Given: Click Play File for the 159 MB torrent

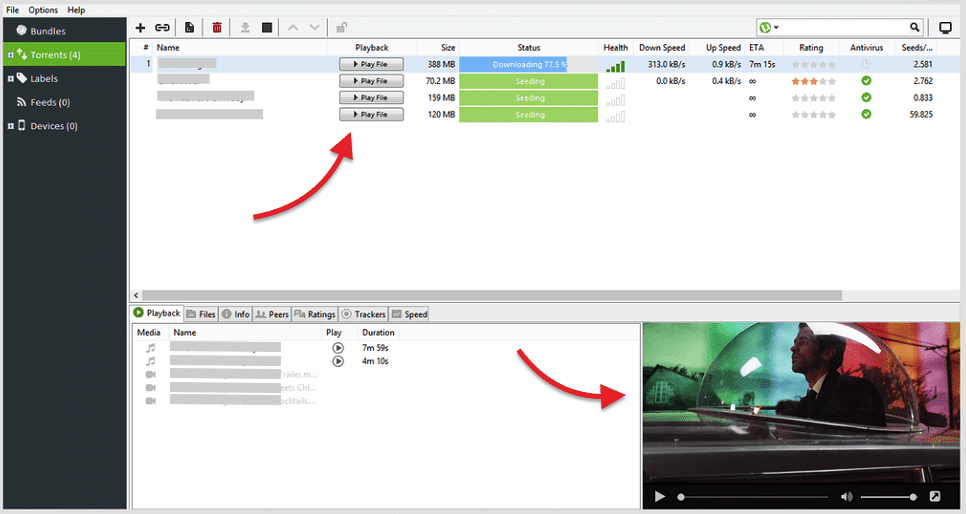Looking at the screenshot, I should point(371,97).
